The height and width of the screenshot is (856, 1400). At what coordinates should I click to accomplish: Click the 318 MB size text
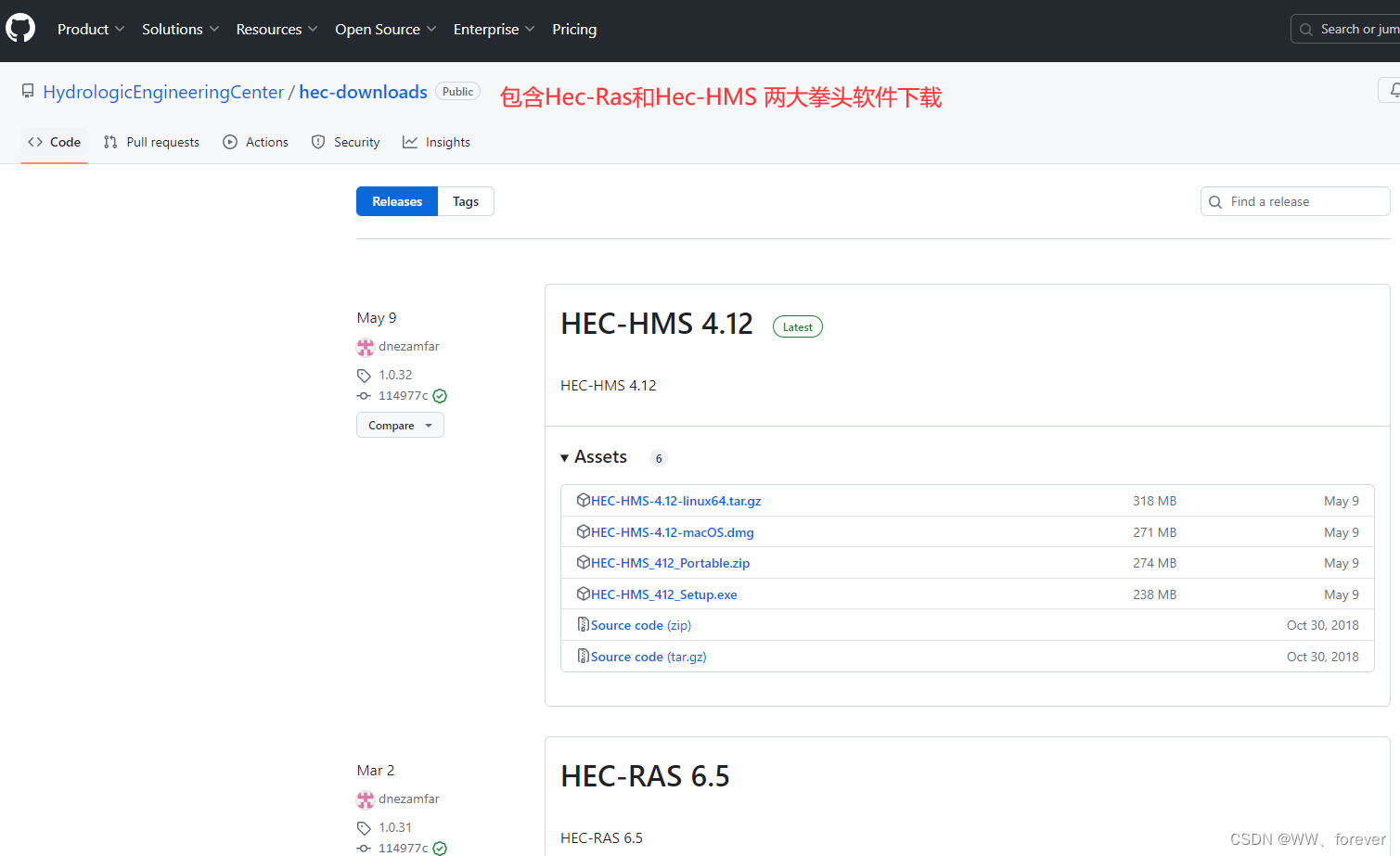click(x=1154, y=501)
